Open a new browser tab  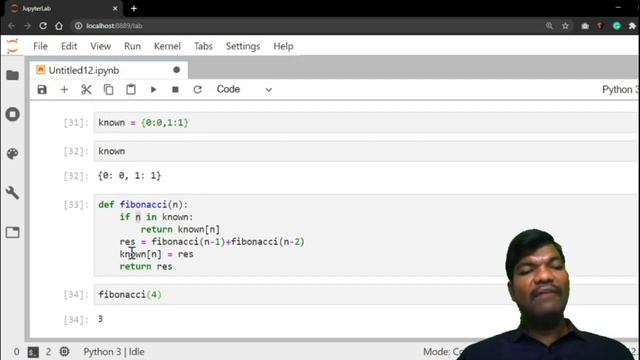pyautogui.click(x=133, y=8)
